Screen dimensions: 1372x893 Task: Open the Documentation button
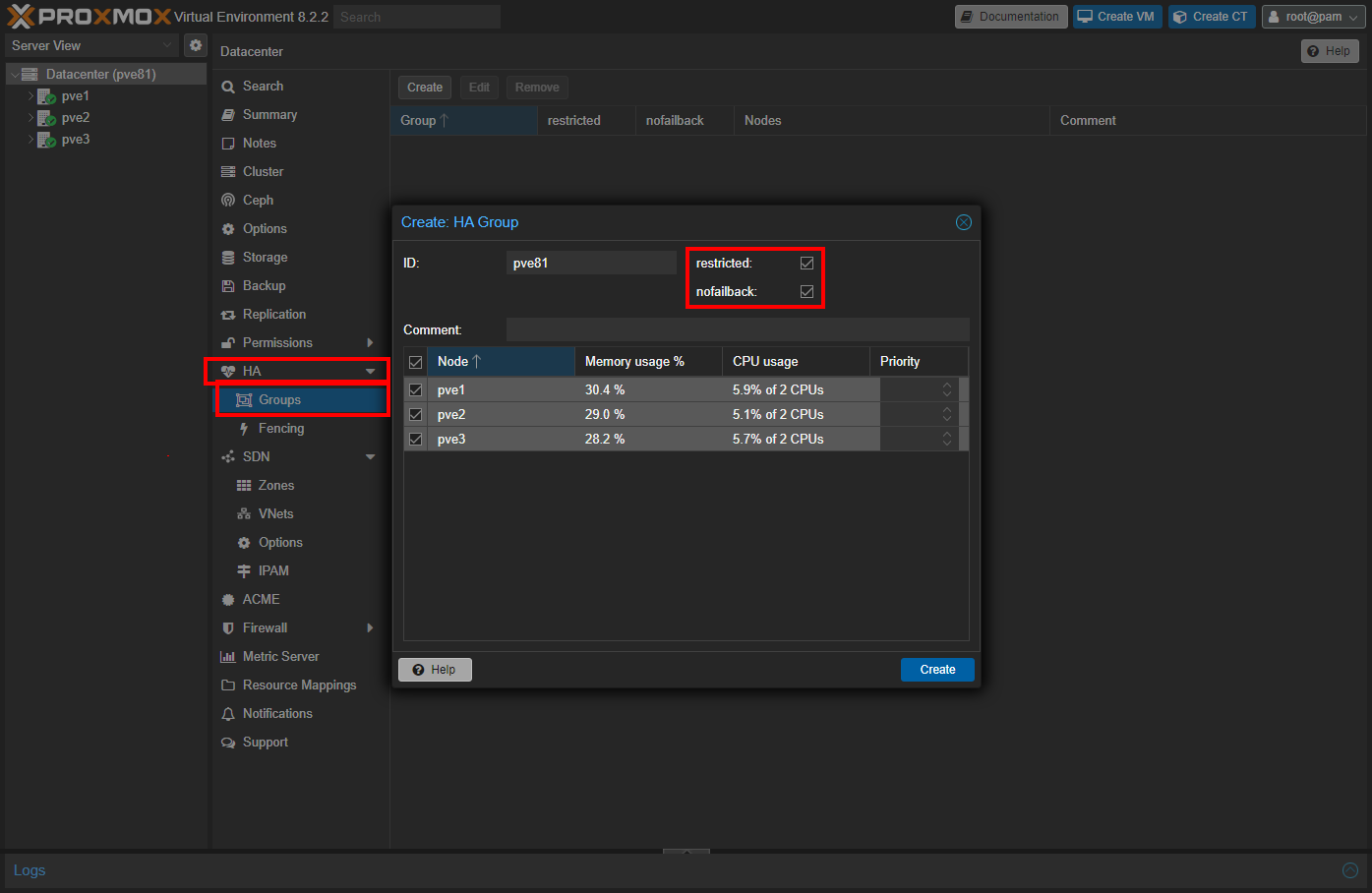(1011, 17)
